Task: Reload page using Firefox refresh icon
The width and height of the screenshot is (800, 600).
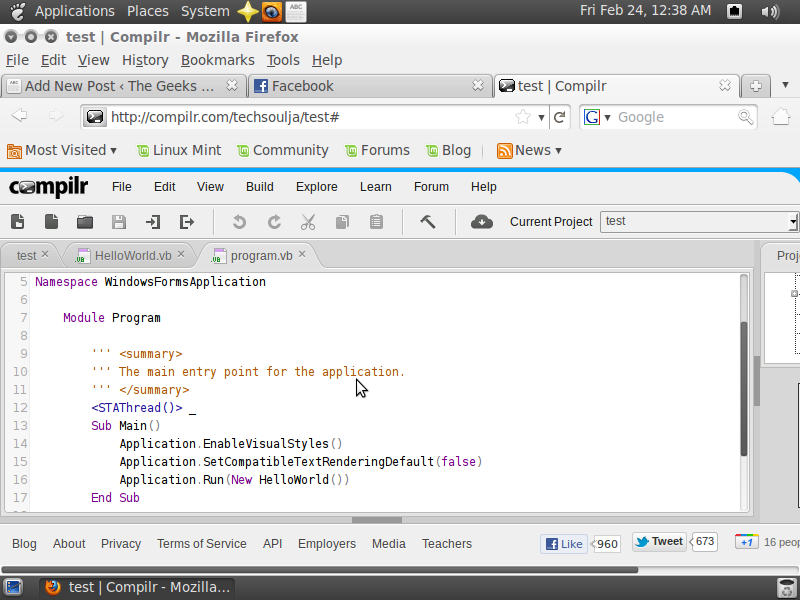Action: click(560, 117)
